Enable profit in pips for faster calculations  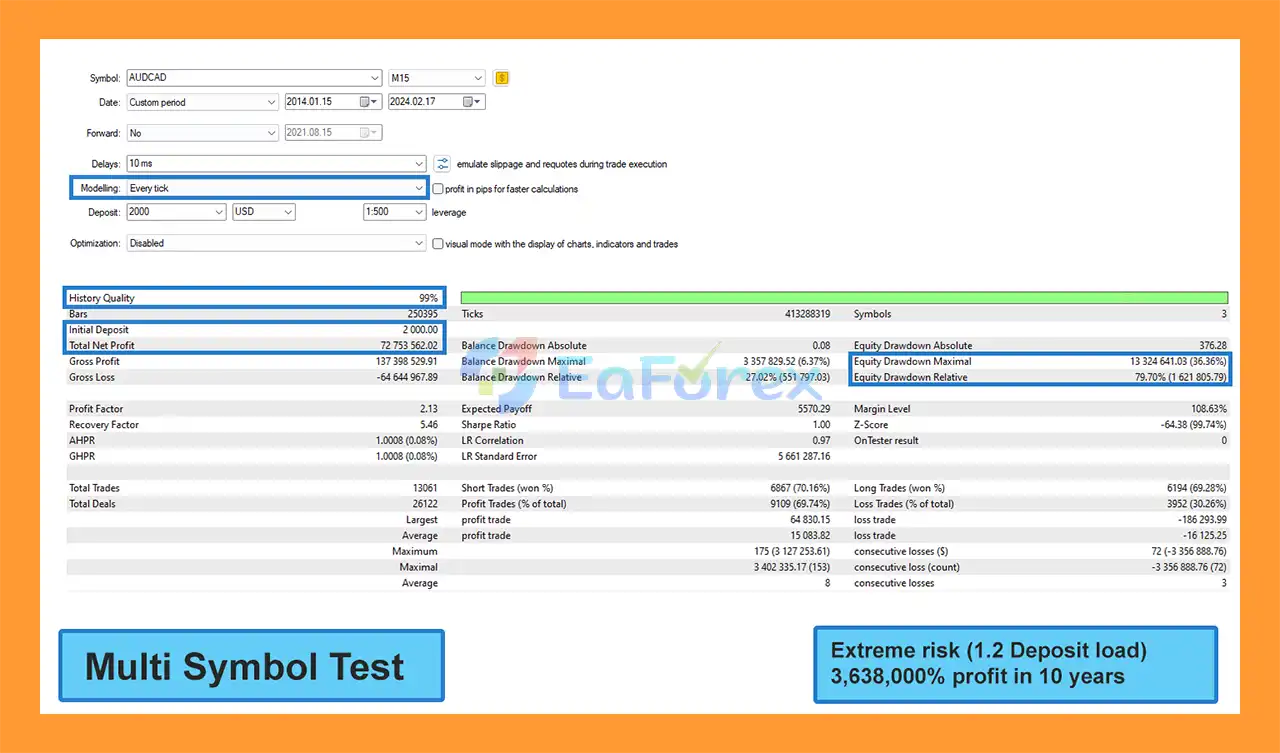point(438,188)
